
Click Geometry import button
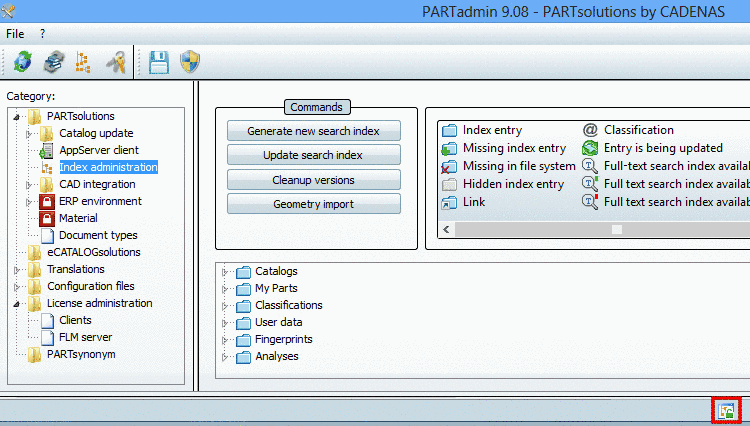pyautogui.click(x=314, y=204)
